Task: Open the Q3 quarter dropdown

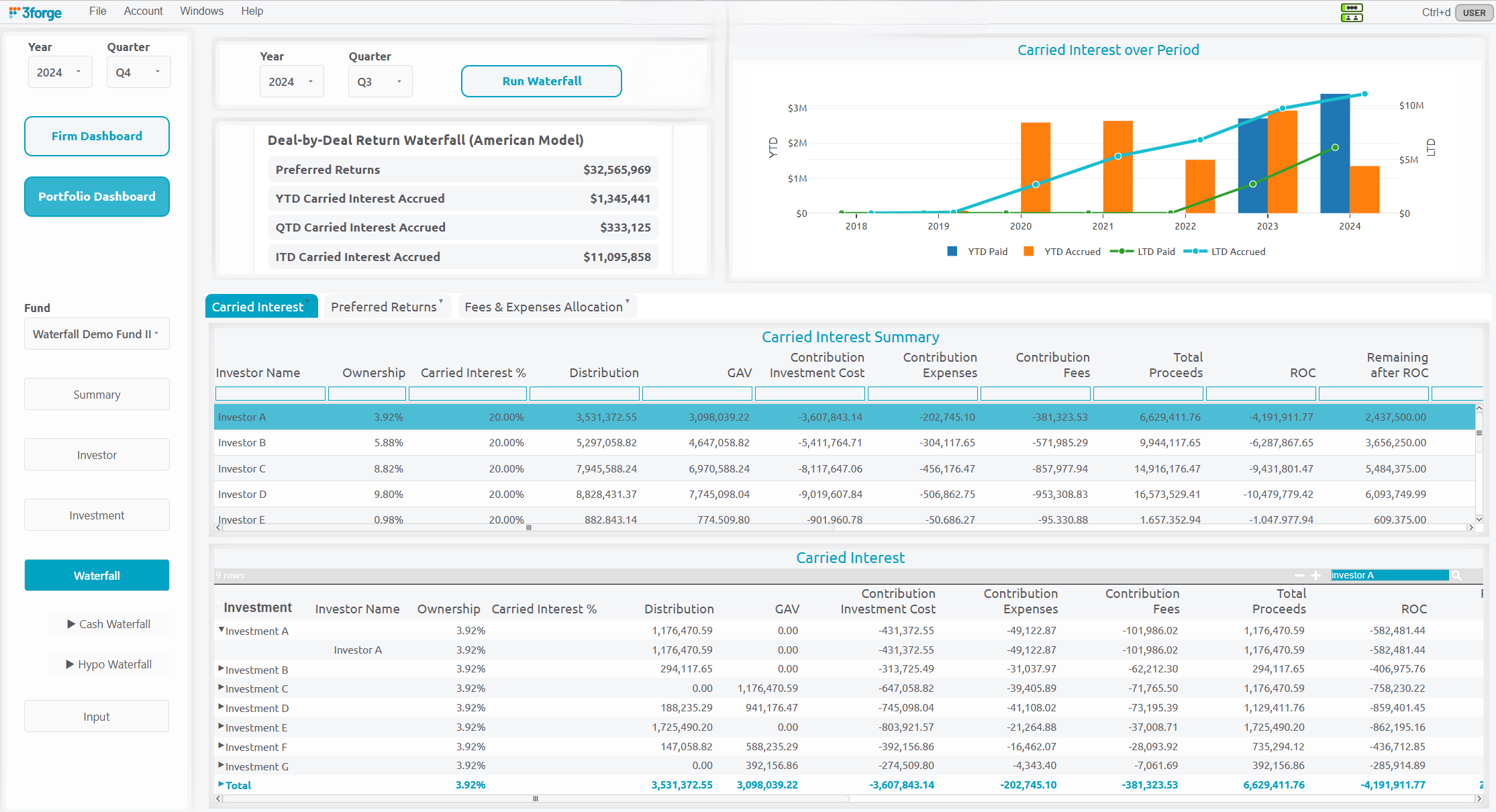Action: 380,82
